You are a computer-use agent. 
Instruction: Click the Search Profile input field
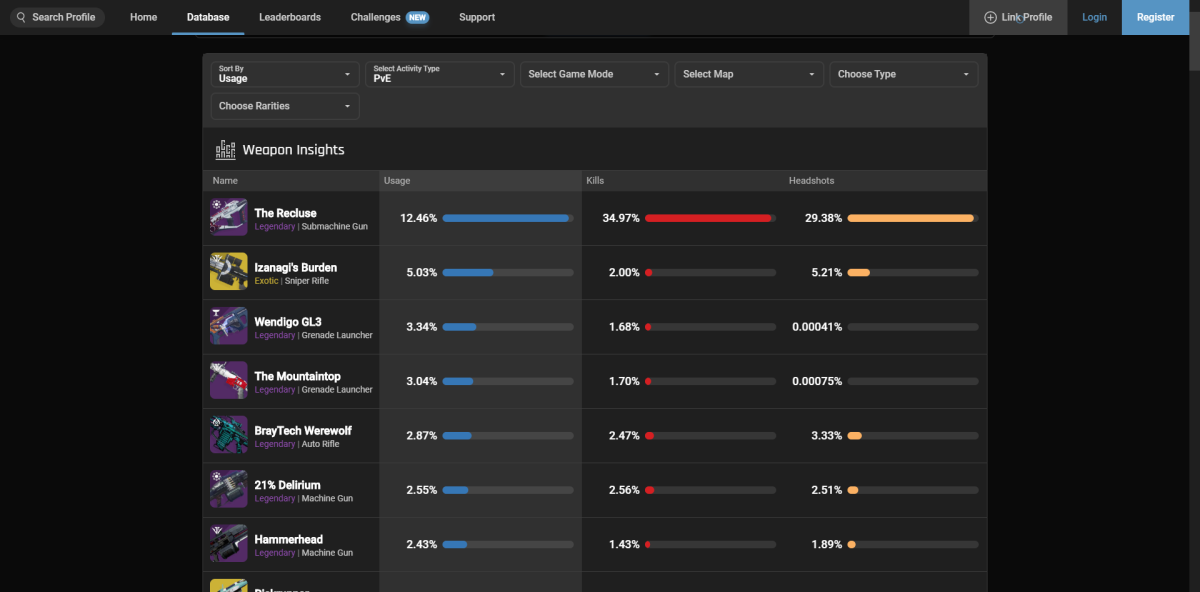coord(57,17)
